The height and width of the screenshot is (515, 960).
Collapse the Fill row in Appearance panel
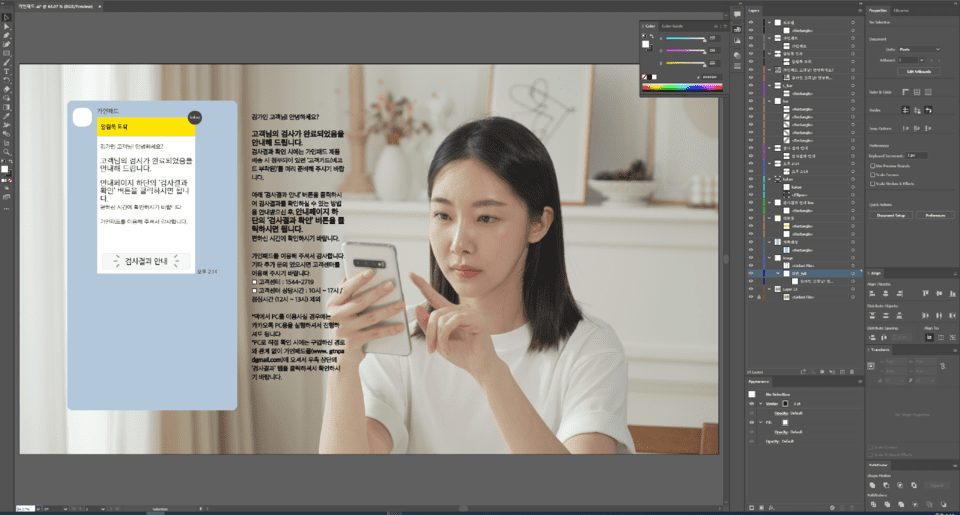click(x=761, y=423)
